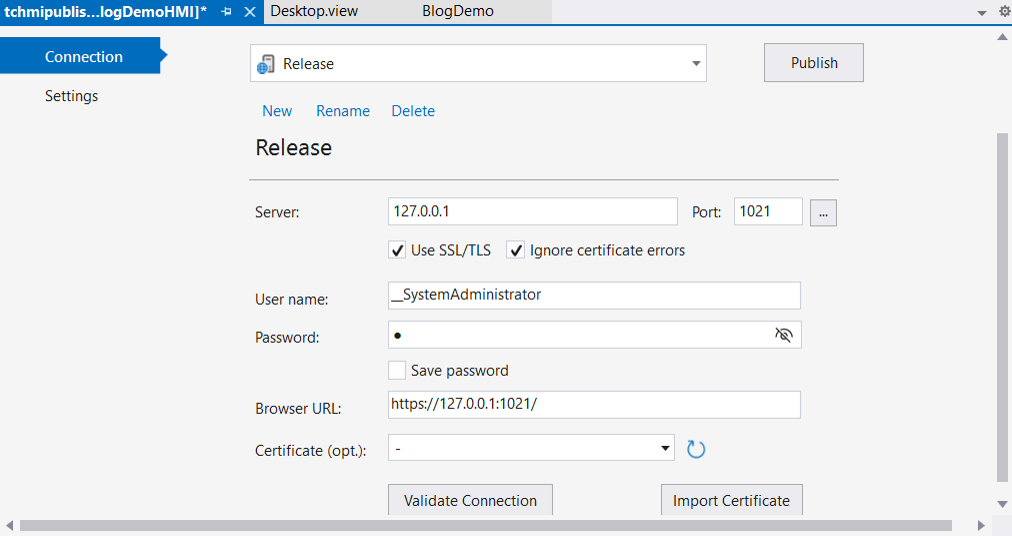Switch to the Desktop.view tab
This screenshot has width=1012, height=536.
pyautogui.click(x=314, y=11)
